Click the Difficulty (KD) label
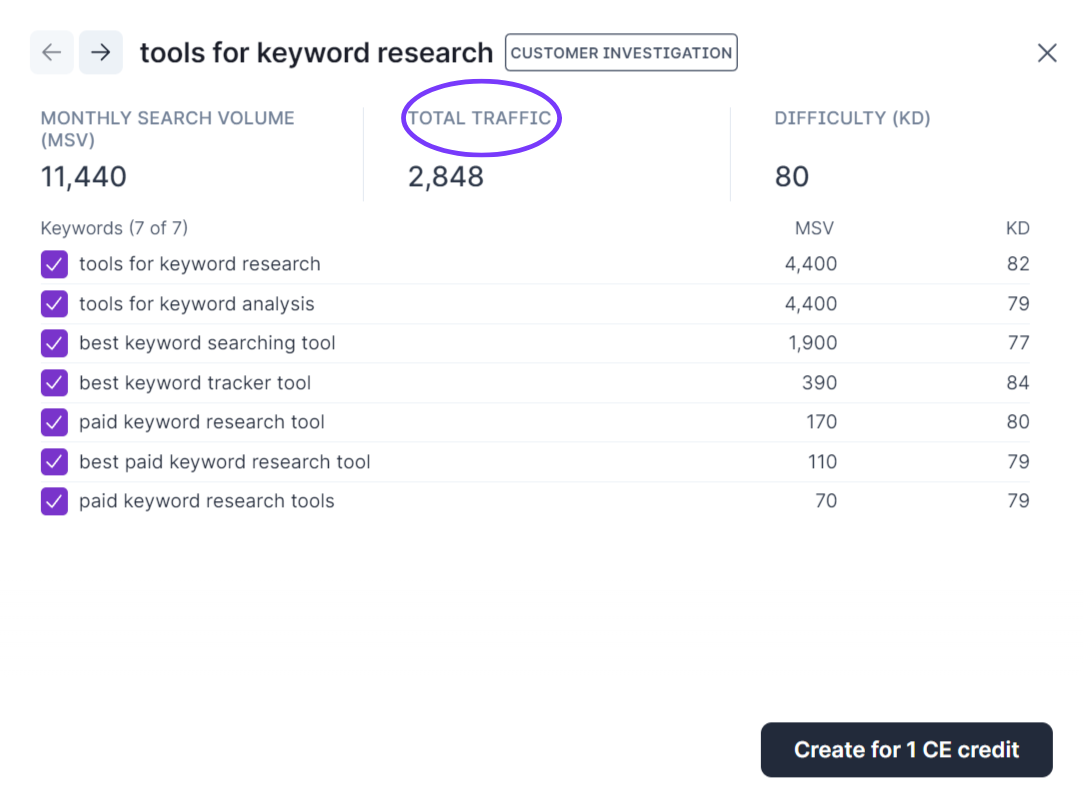1090x786 pixels. tap(852, 118)
